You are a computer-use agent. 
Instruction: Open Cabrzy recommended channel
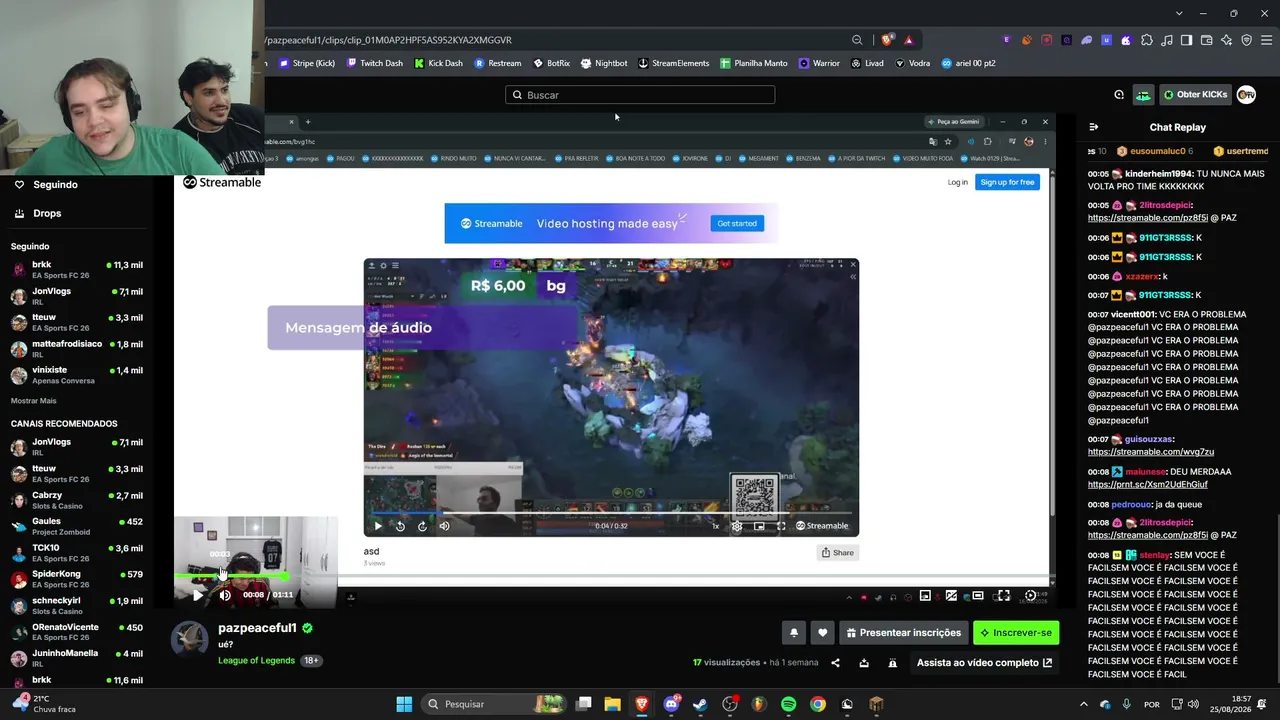click(x=76, y=500)
